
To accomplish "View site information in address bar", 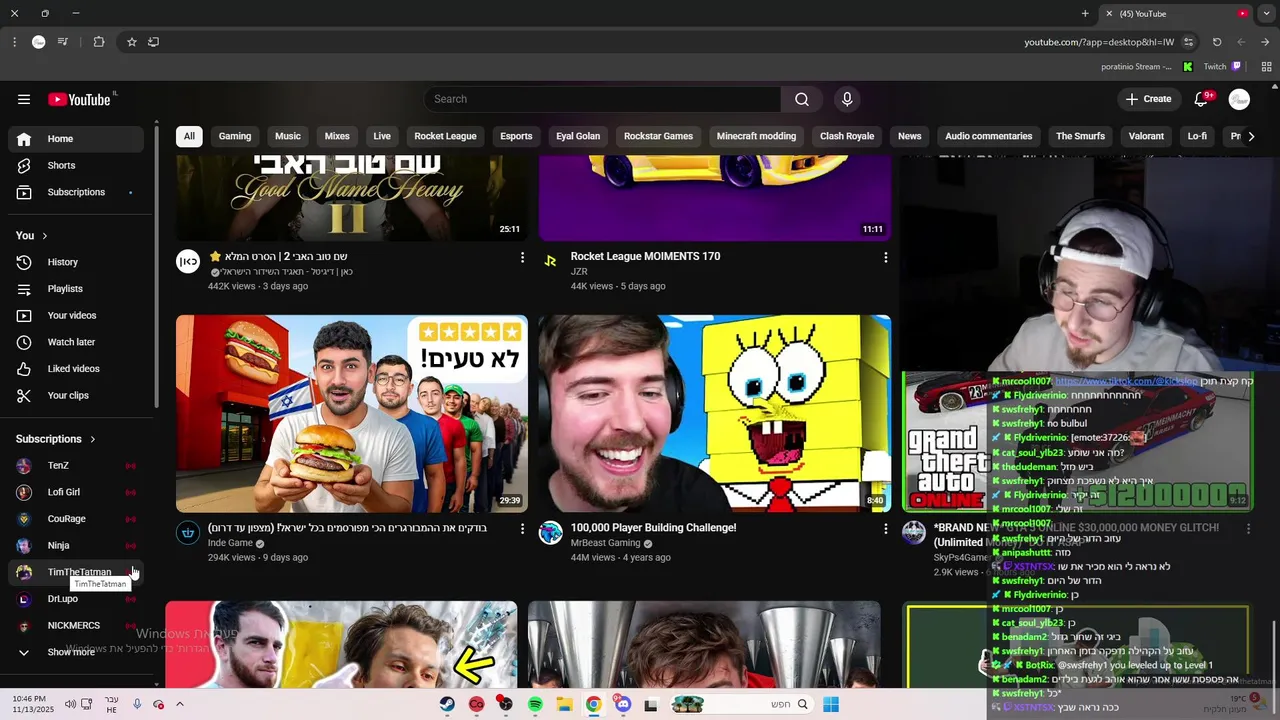I will [x=1188, y=42].
